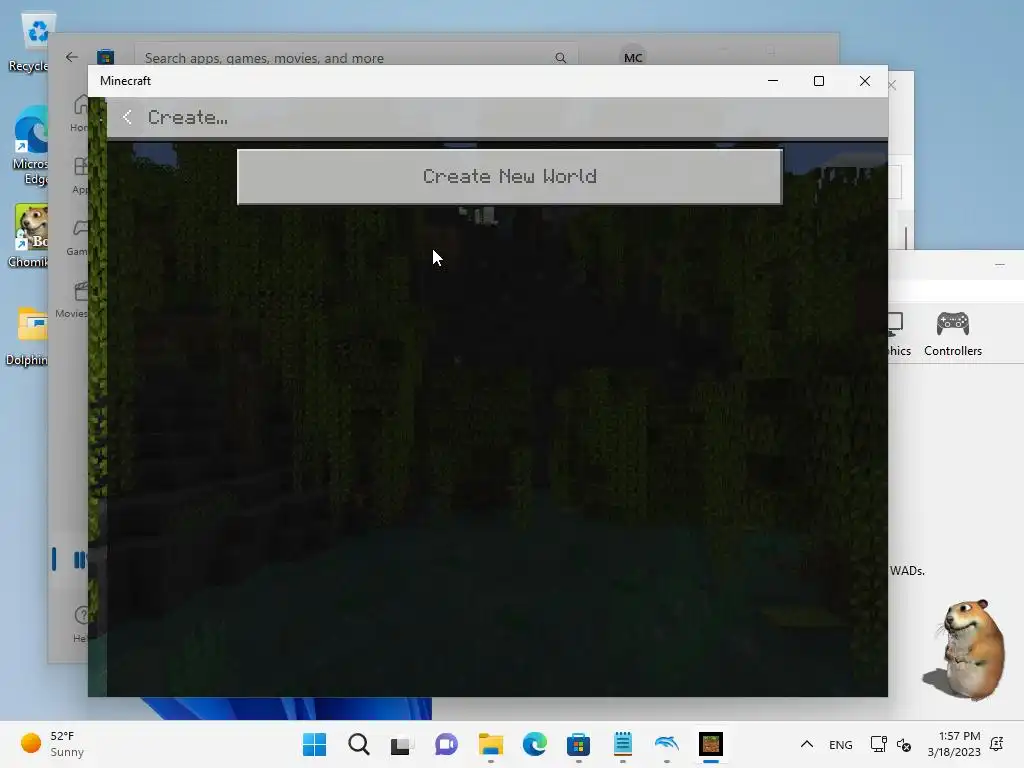The width and height of the screenshot is (1024, 768).
Task: Open Chat app on taskbar
Action: pos(446,744)
